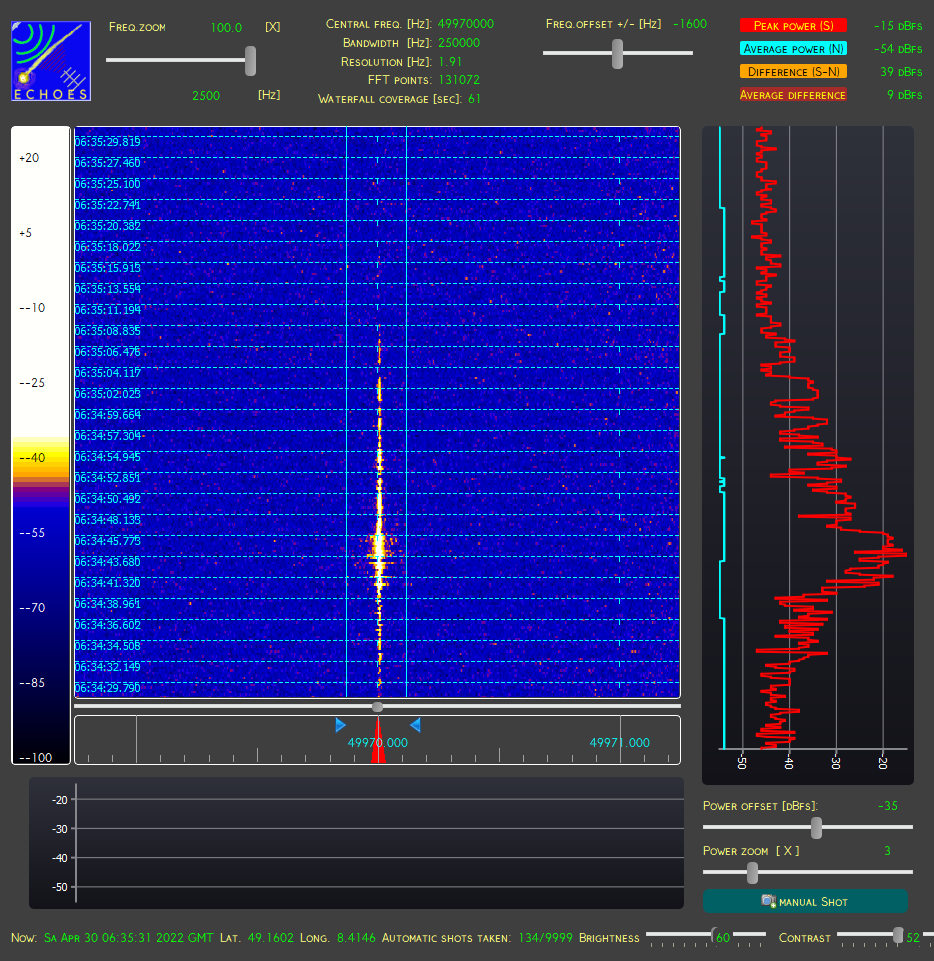Click the Power offset slider handle
934x961 pixels.
(816, 827)
